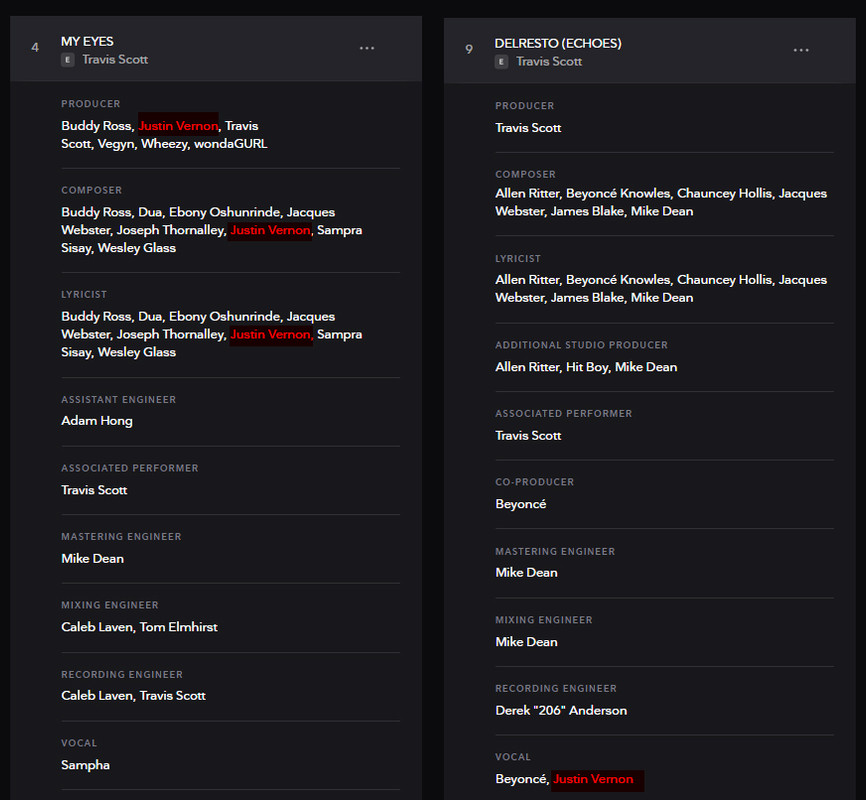The image size is (866, 800).
Task: Click Beyoncé in DELRESTO Vocal credits
Action: (x=521, y=779)
